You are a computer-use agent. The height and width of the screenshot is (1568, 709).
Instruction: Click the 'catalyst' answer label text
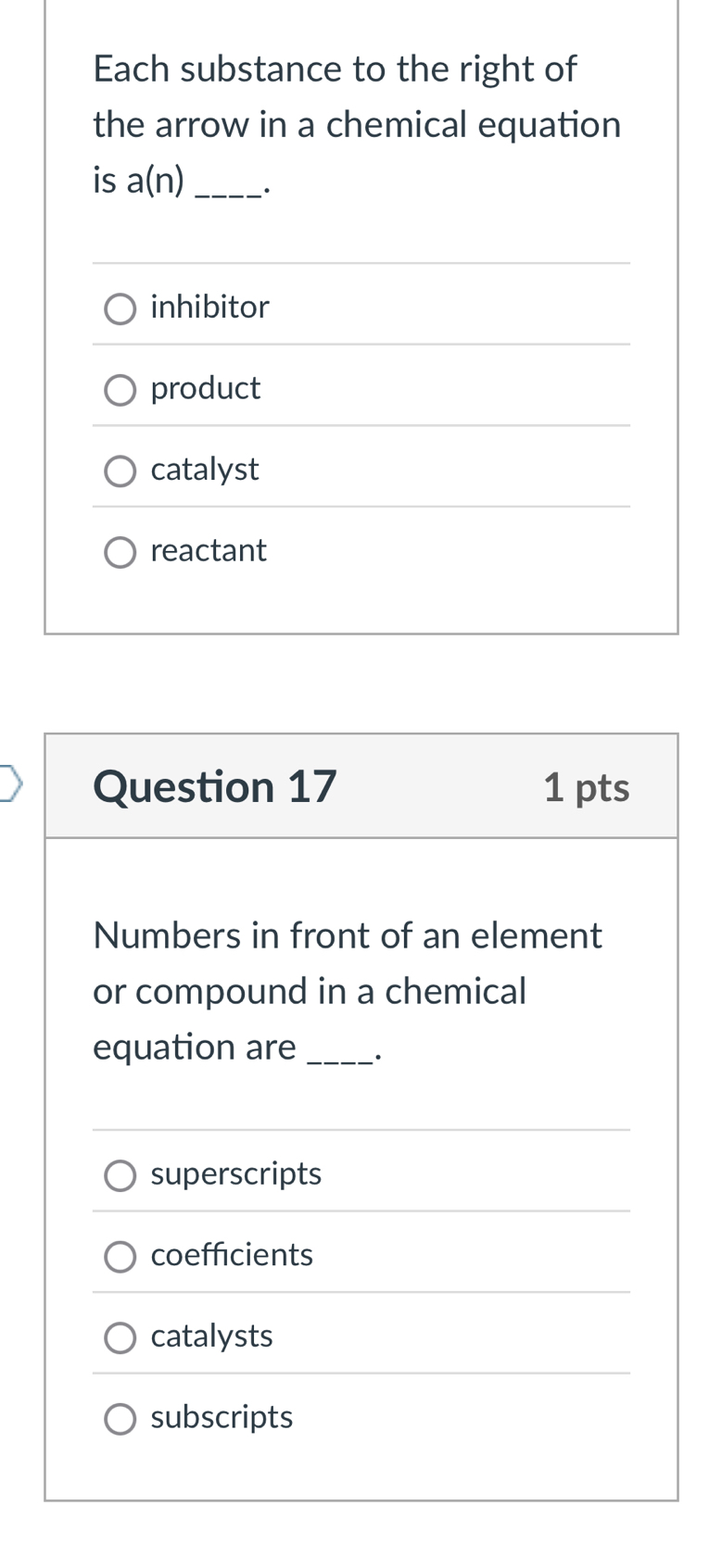(204, 470)
